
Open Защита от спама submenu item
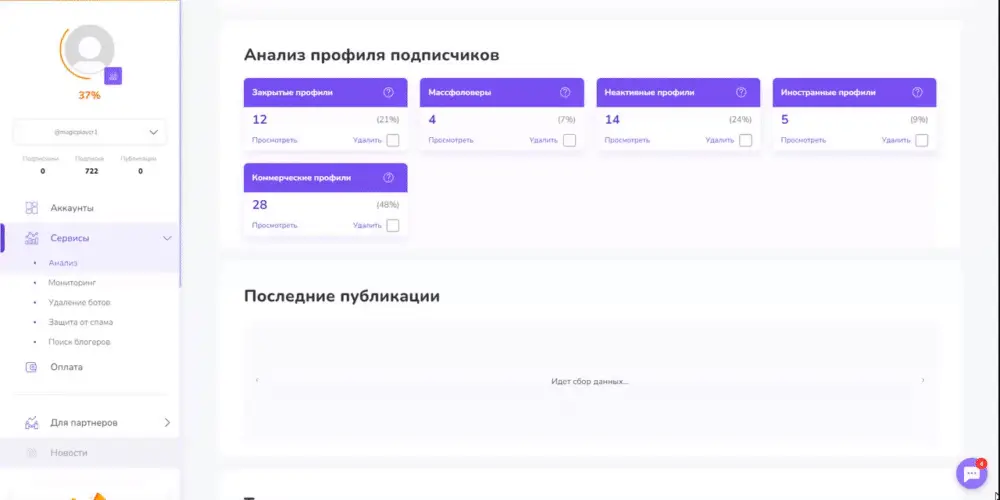[80, 322]
